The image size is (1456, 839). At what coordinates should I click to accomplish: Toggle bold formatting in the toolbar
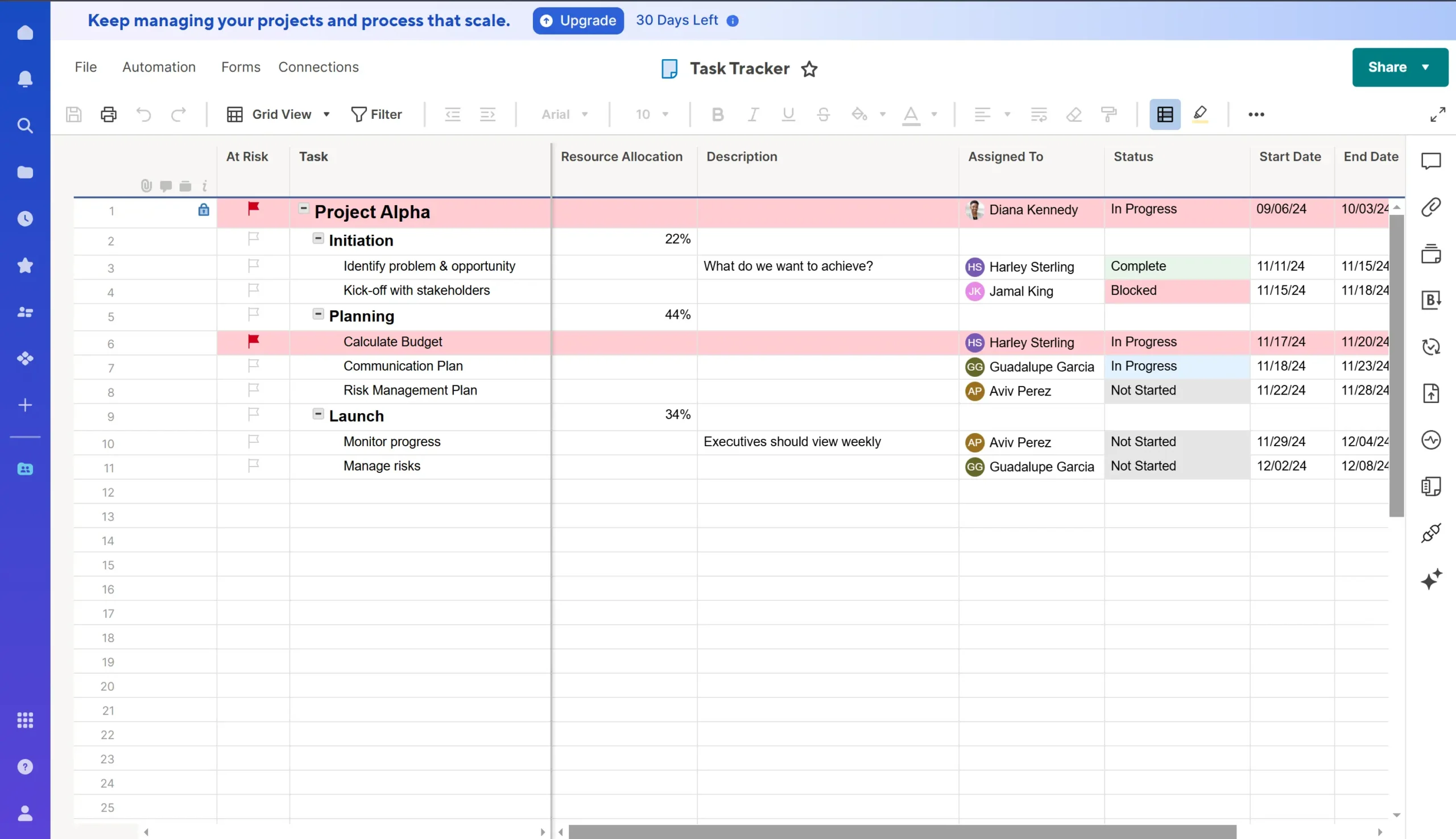click(717, 114)
